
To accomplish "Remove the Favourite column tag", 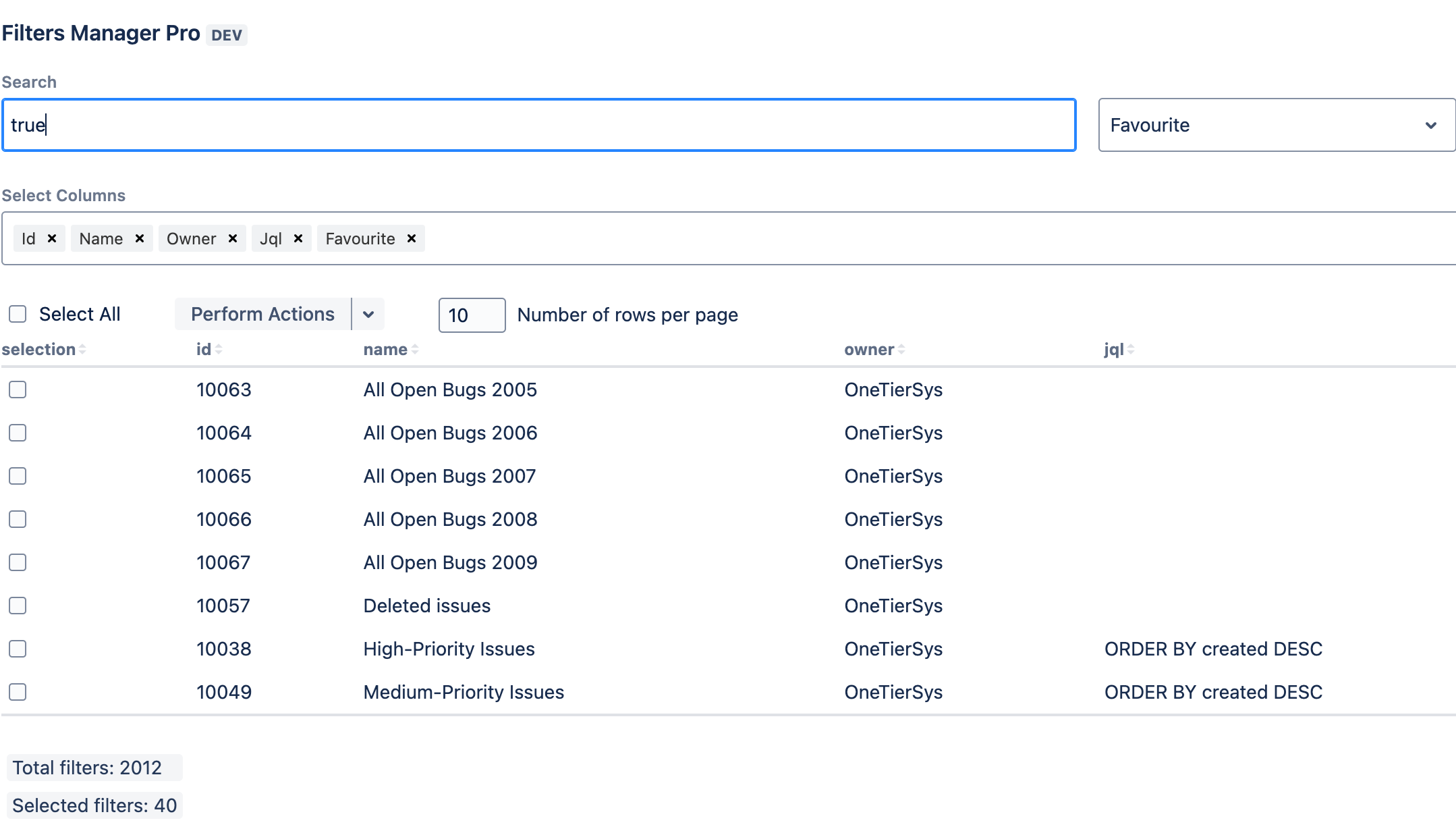I will pos(412,238).
